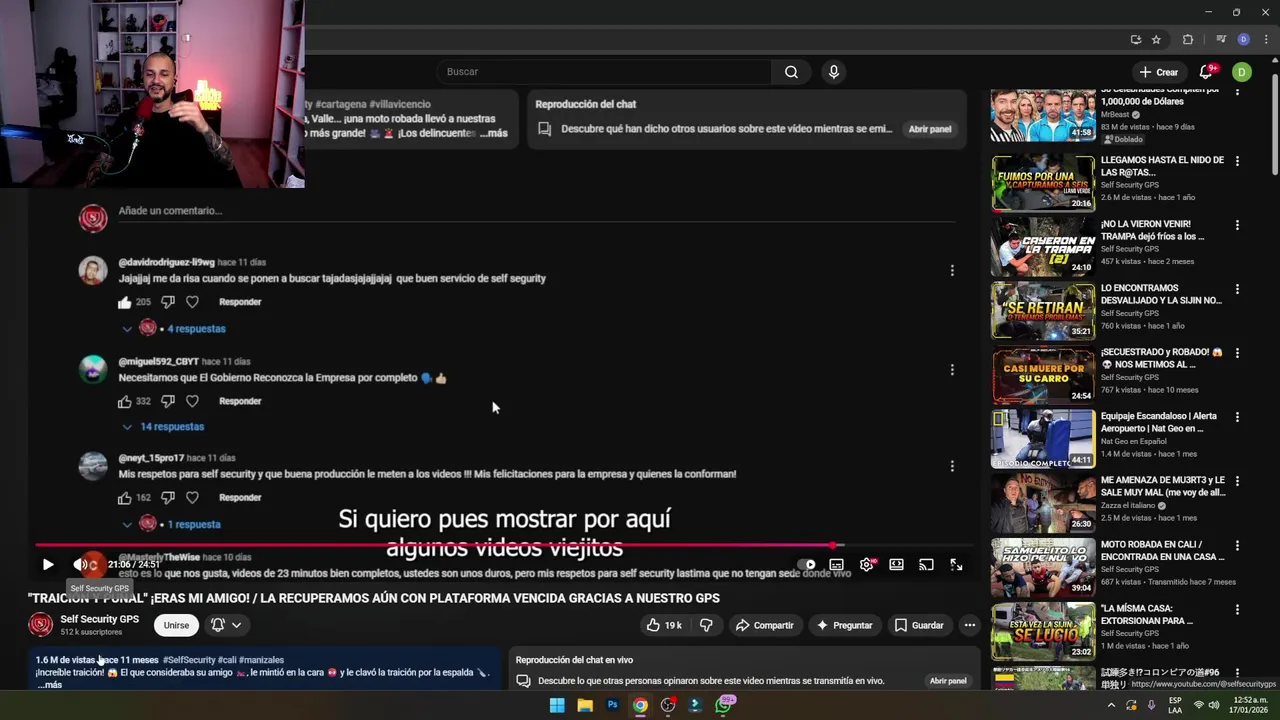1280x720 pixels.
Task: Start voice search with the microphone icon
Action: pyautogui.click(x=833, y=72)
